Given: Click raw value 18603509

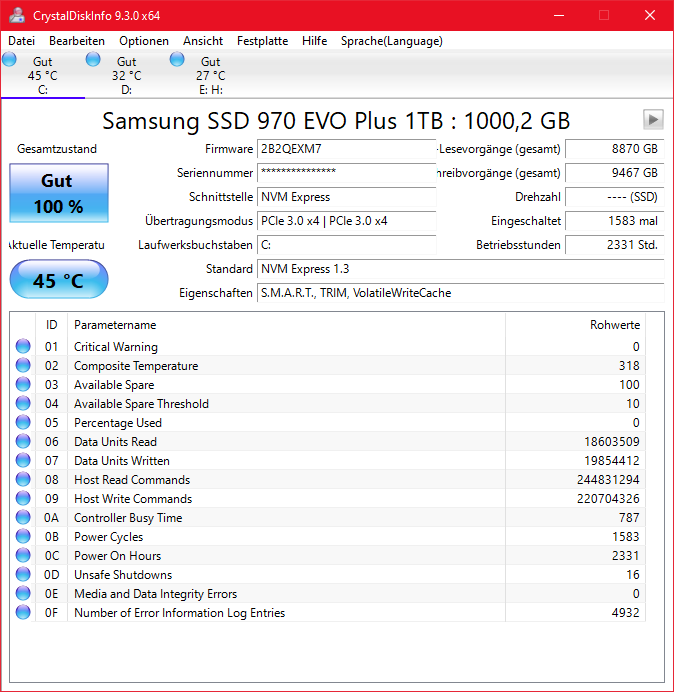Looking at the screenshot, I should [x=612, y=442].
